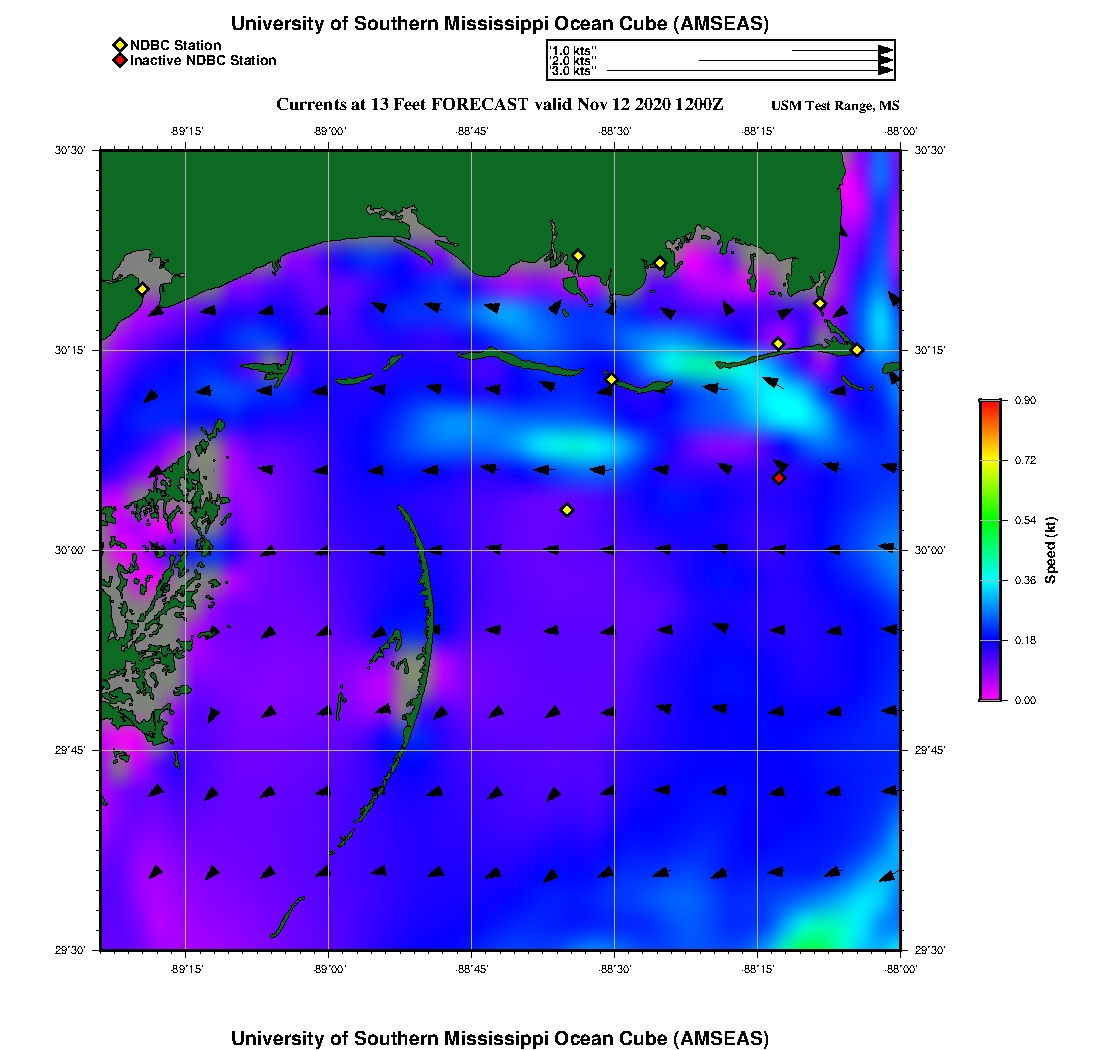Viewport: 1100px width, 1050px height.
Task: Click the coastal yellow station marker just east of -88°30'
Action: [x=660, y=264]
